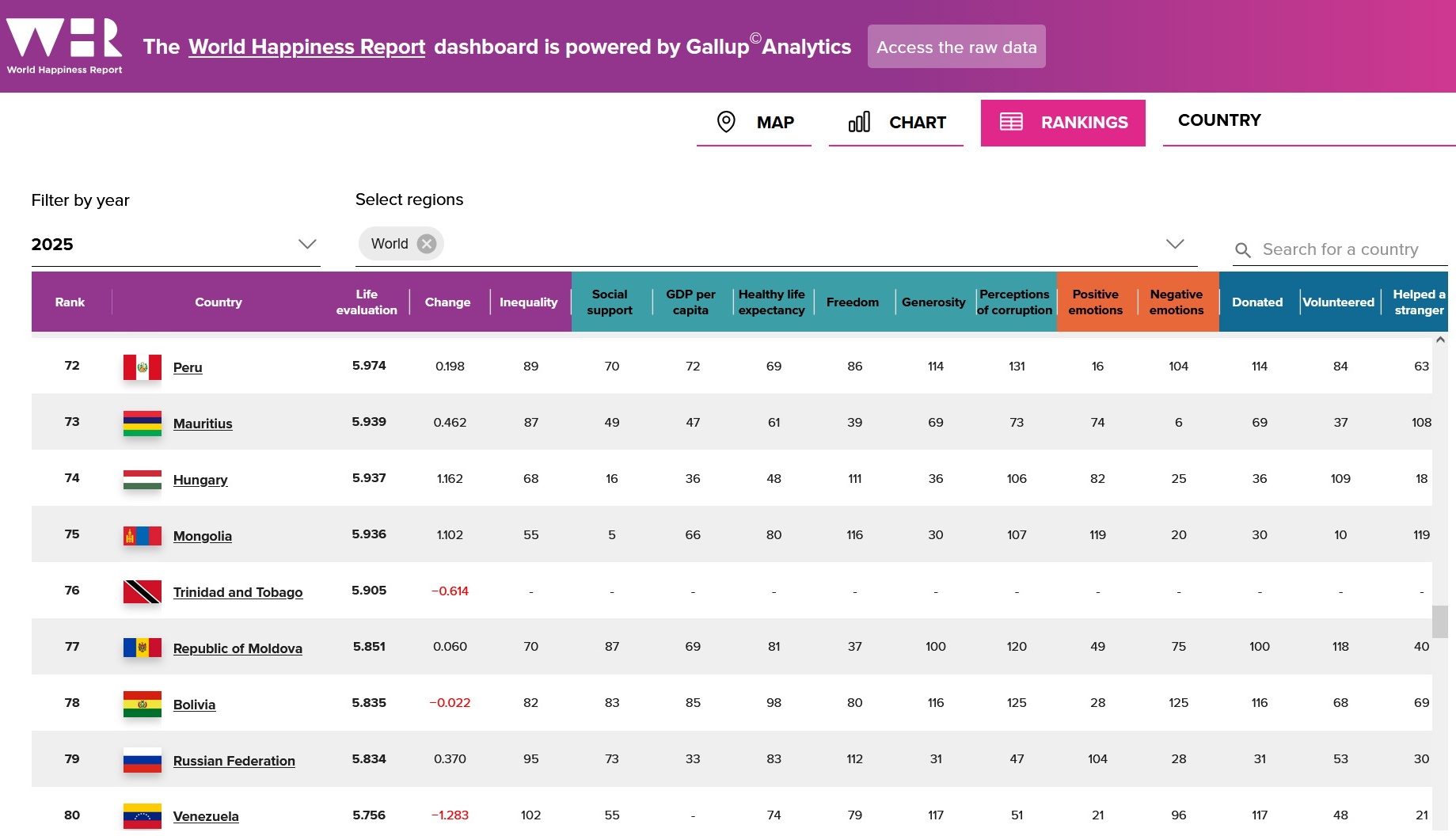Click the Bolivia flag icon

pos(143,704)
